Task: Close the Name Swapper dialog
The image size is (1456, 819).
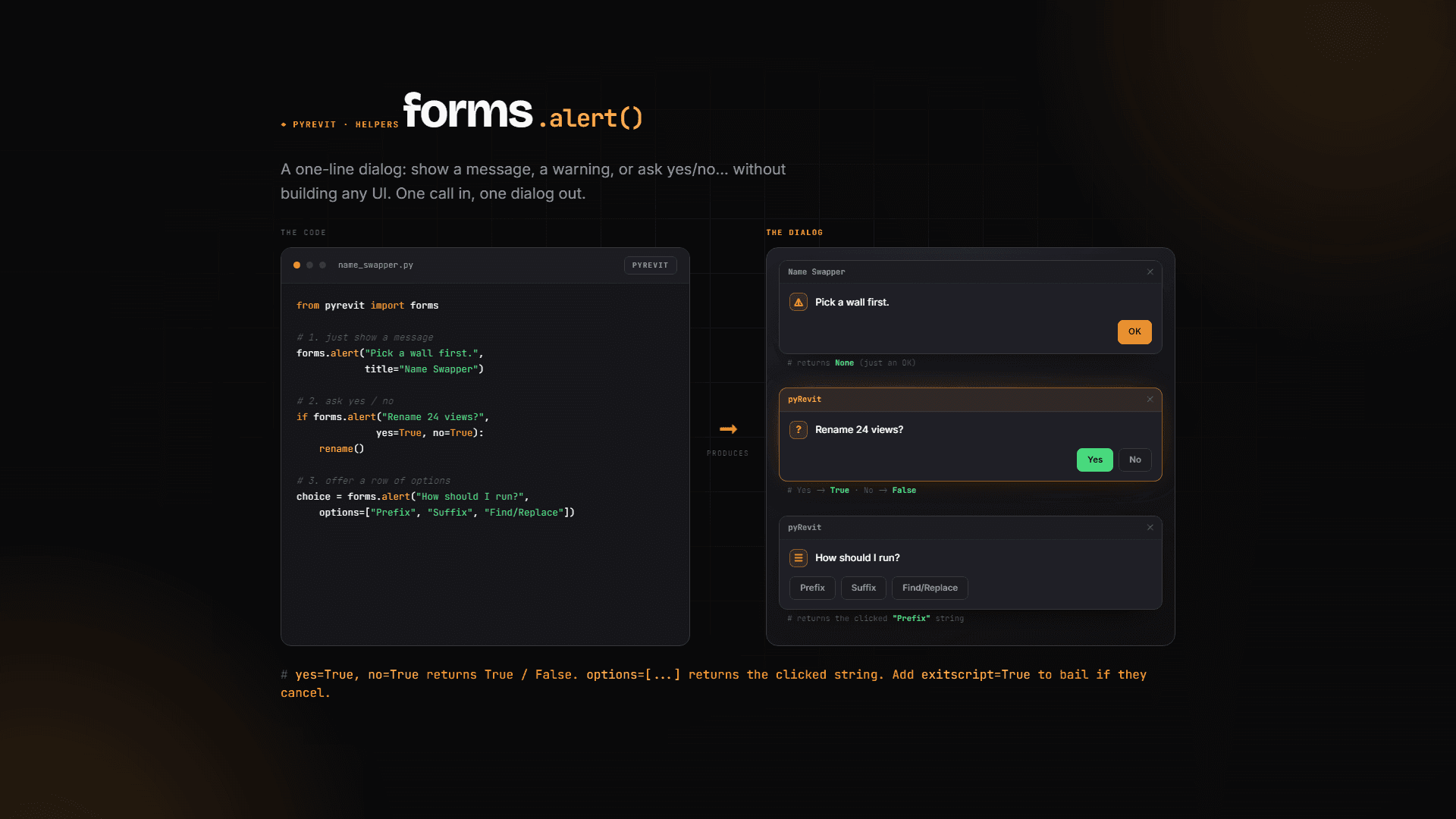Action: tap(1150, 271)
